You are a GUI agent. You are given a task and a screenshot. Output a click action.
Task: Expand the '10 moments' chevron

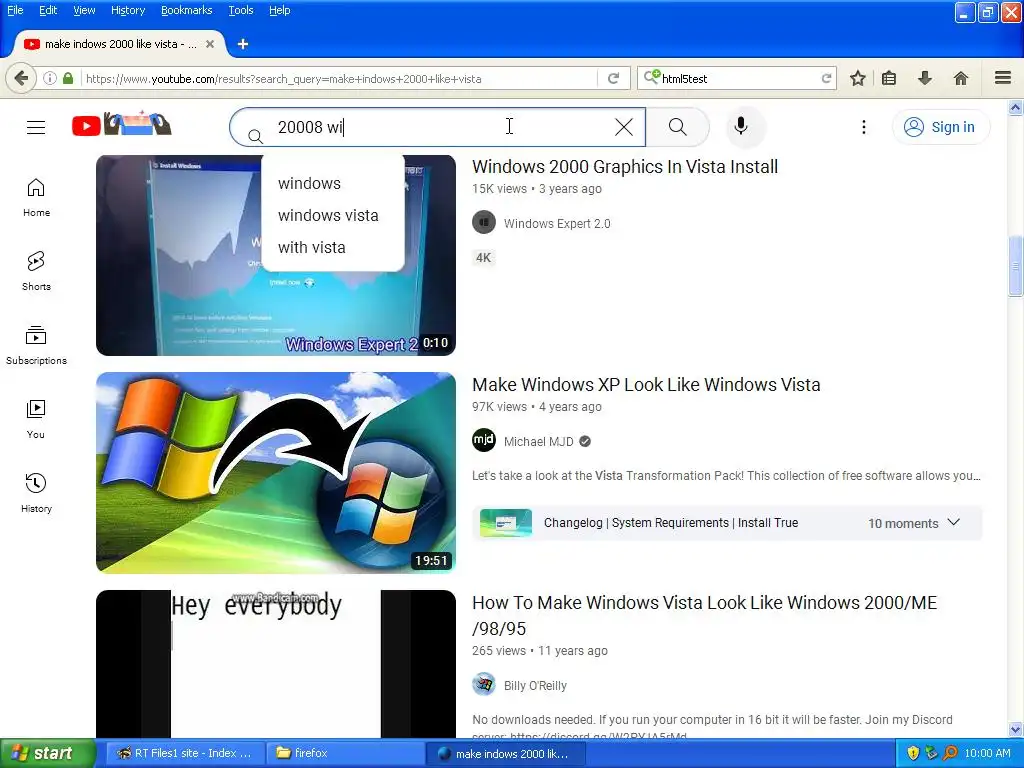[x=953, y=522]
